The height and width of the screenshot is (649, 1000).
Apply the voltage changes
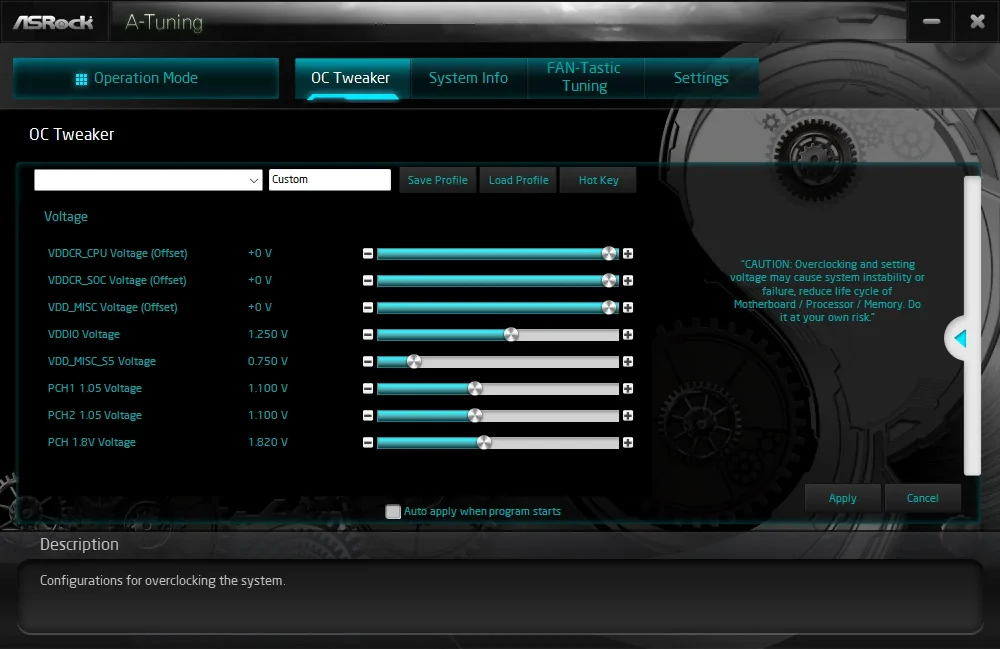pos(842,499)
